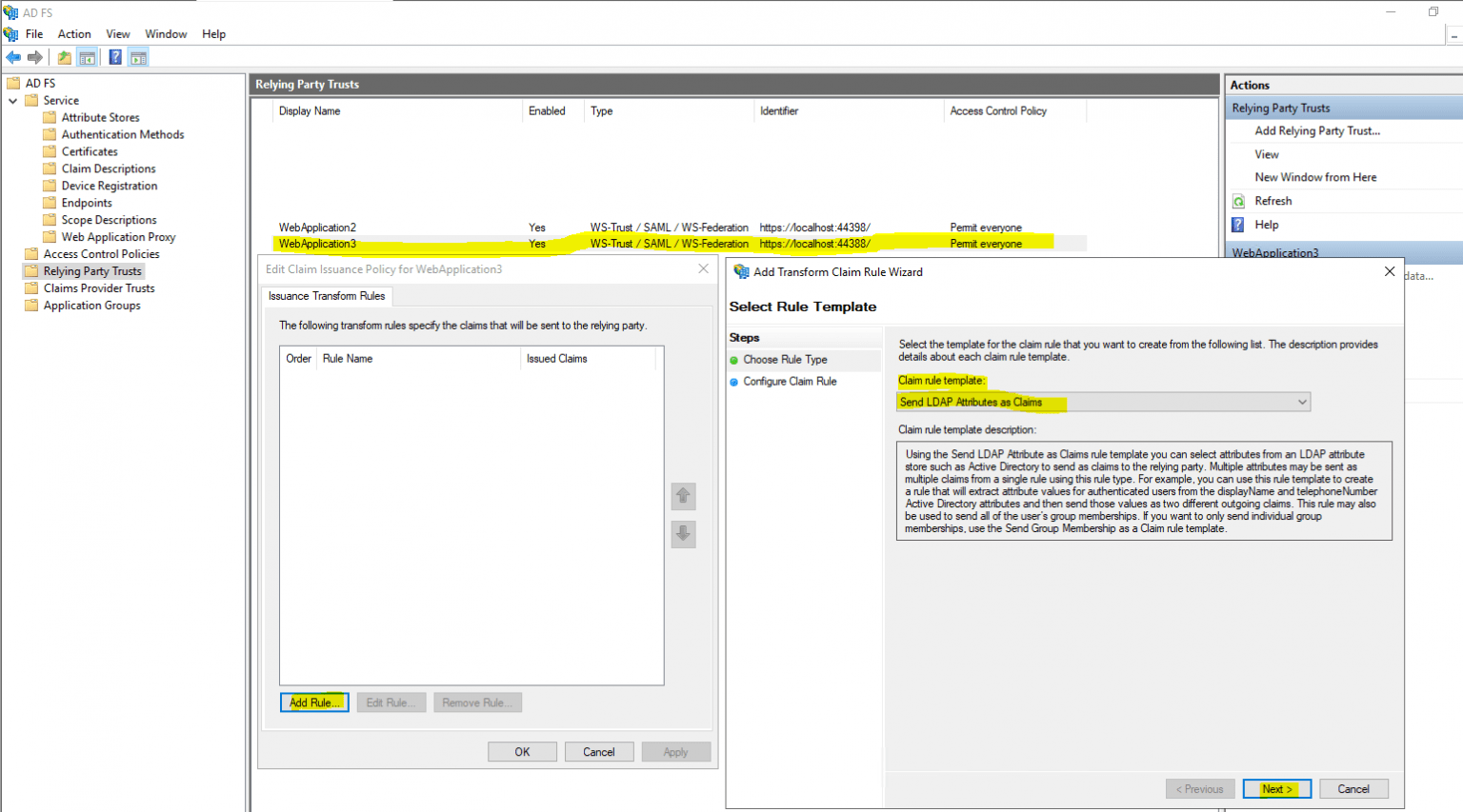Open the Action menu

[73, 33]
